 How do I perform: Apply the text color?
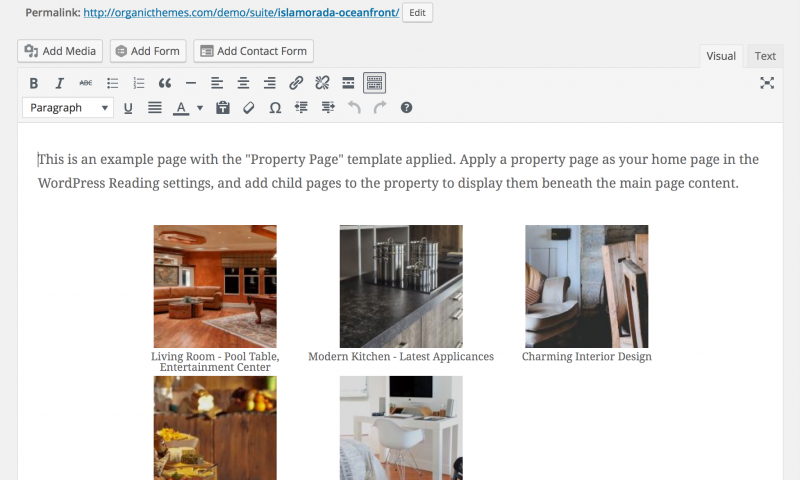pos(181,108)
